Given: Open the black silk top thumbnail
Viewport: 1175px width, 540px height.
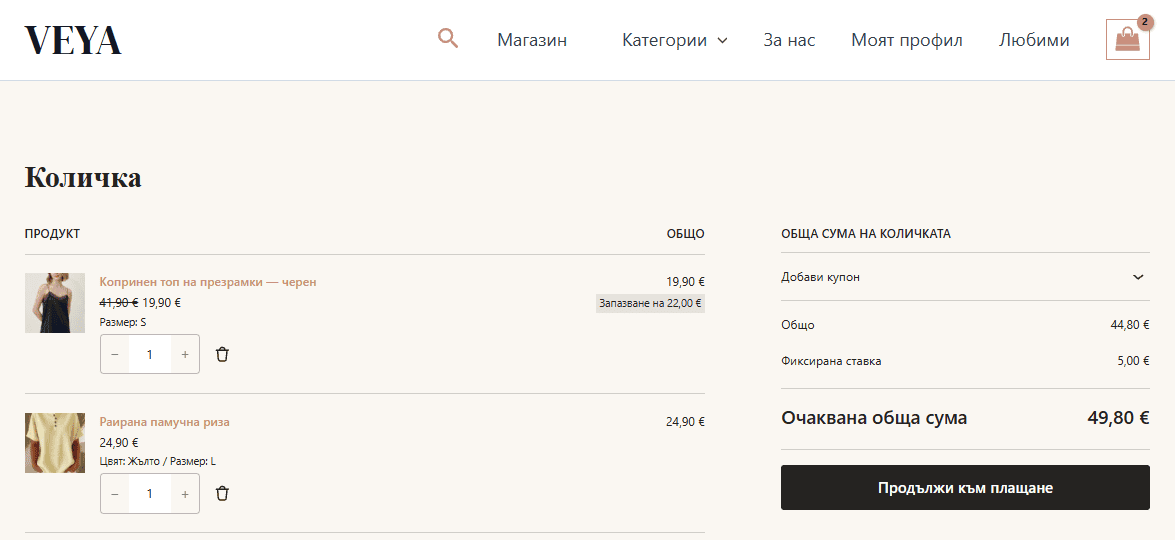Looking at the screenshot, I should pos(55,303).
